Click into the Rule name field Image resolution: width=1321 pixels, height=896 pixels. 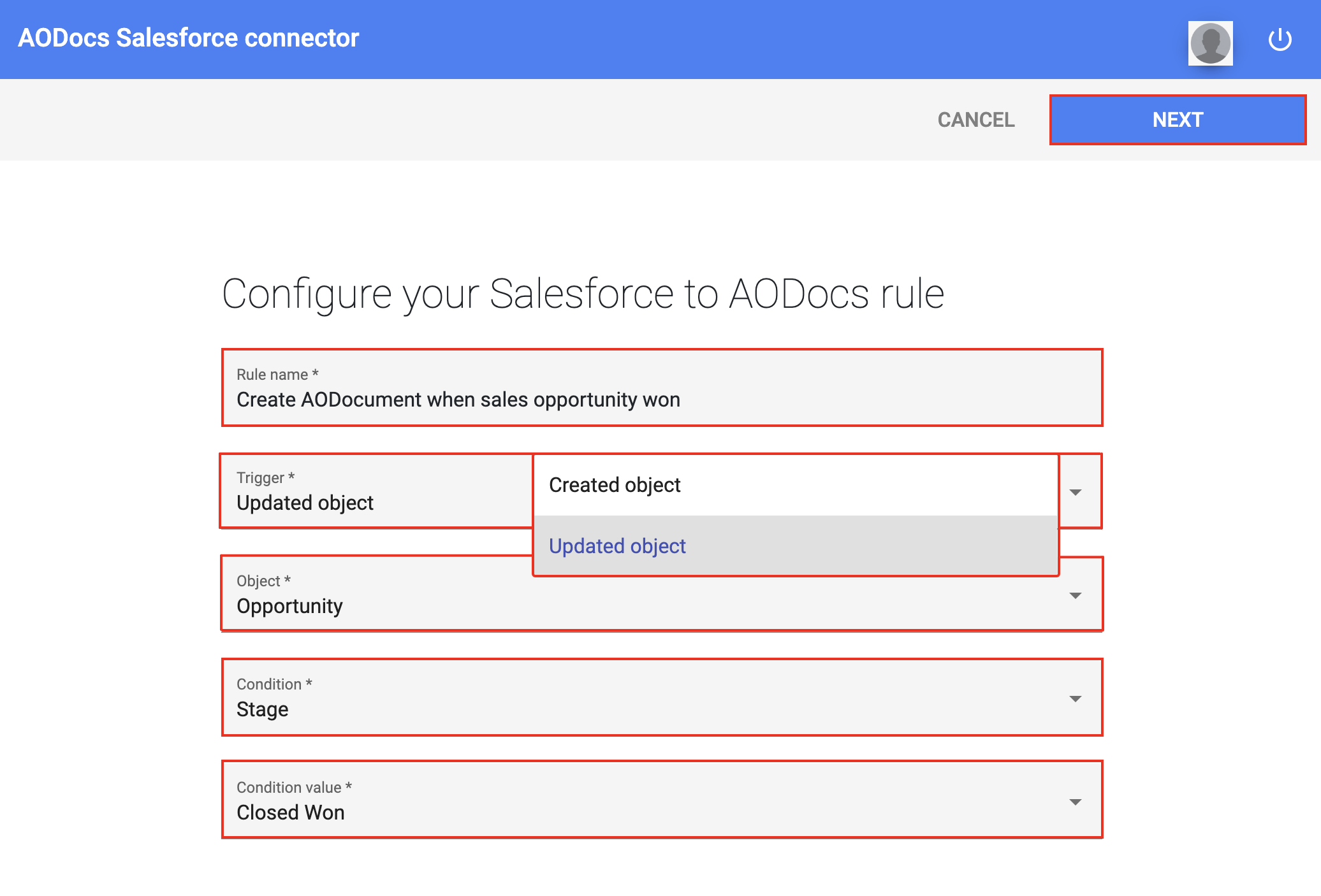[x=661, y=400]
